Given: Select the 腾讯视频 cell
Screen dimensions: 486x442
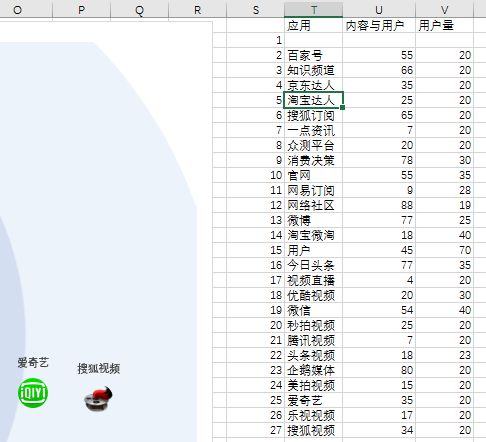Looking at the screenshot, I should coord(314,340).
